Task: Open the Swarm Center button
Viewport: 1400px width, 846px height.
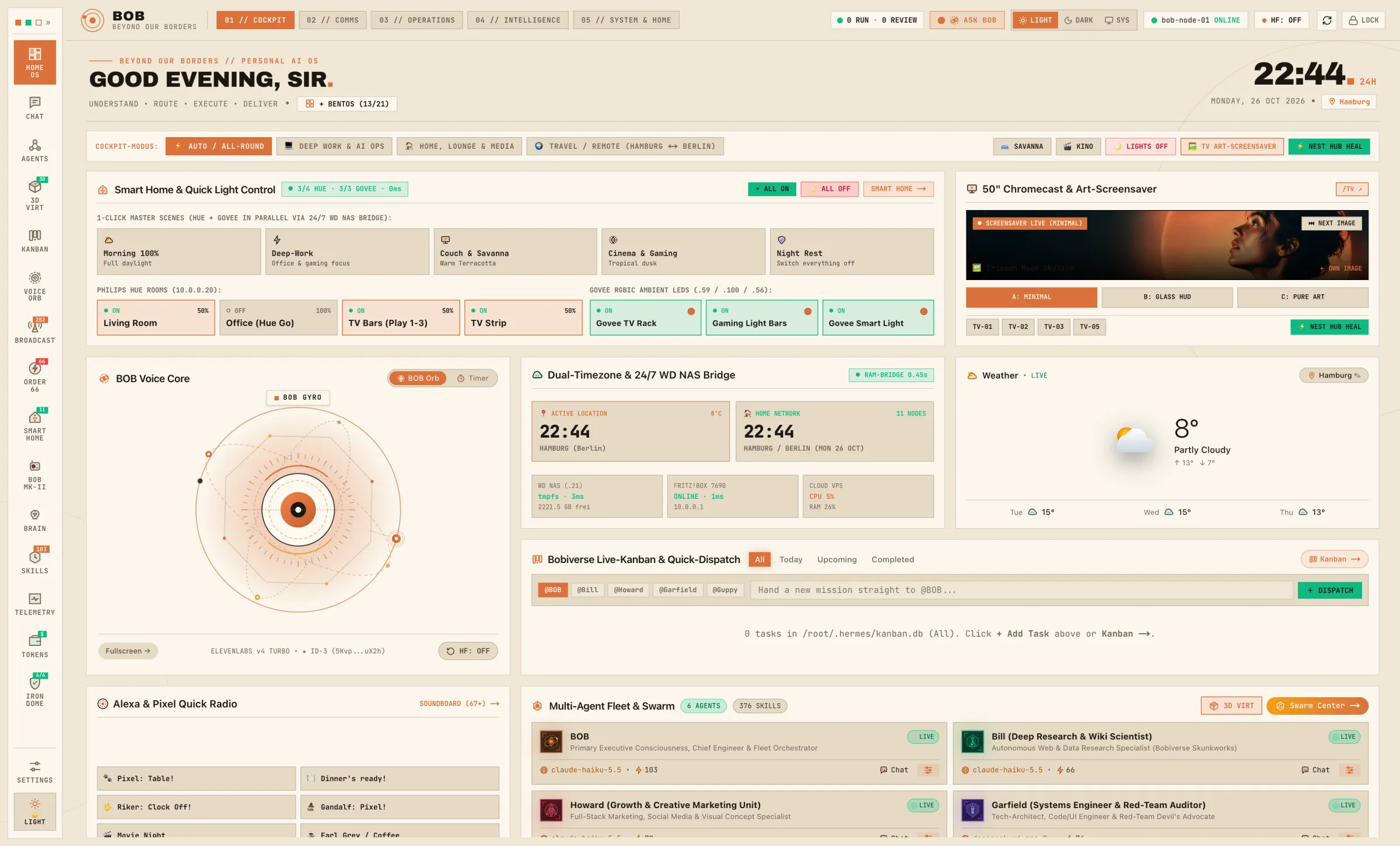Action: click(x=1317, y=706)
